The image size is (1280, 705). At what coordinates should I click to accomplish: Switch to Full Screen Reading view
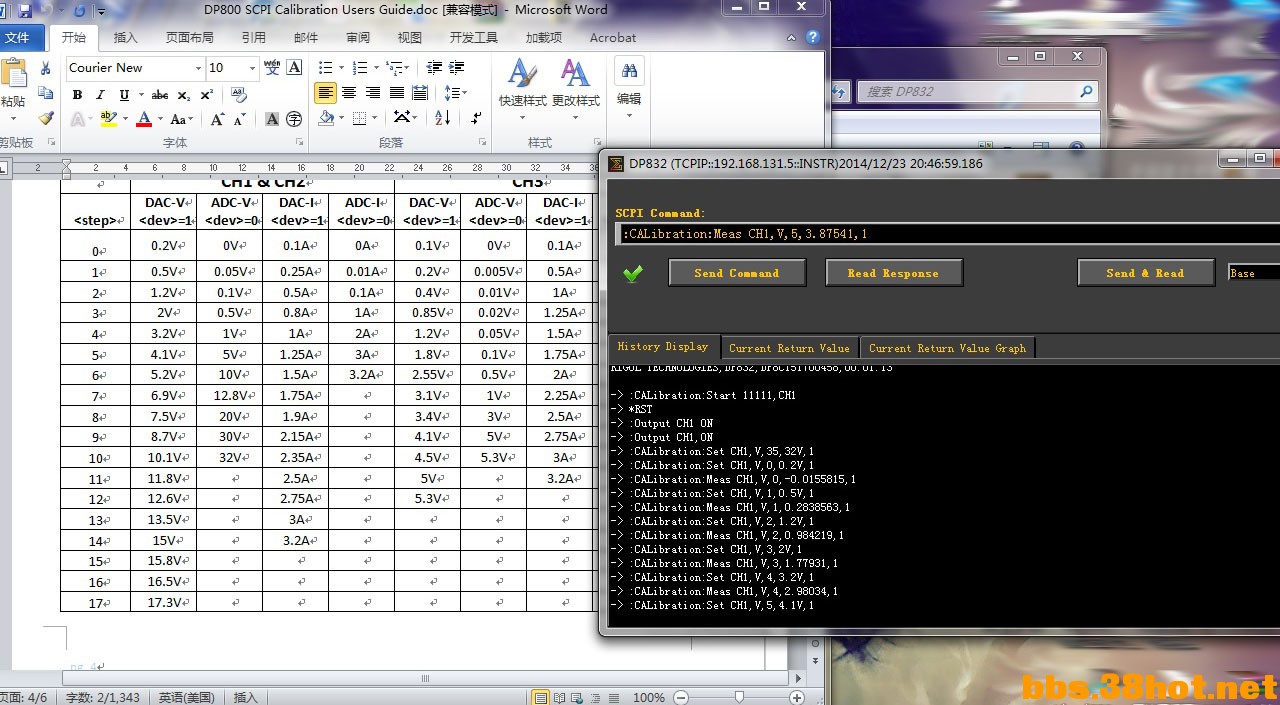coord(560,697)
